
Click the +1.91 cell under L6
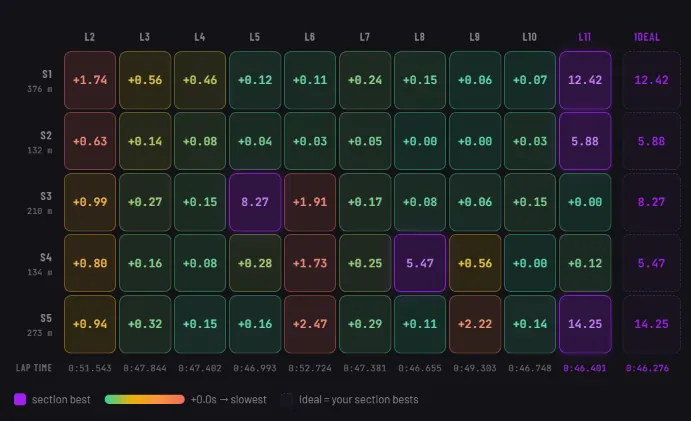[x=310, y=202]
